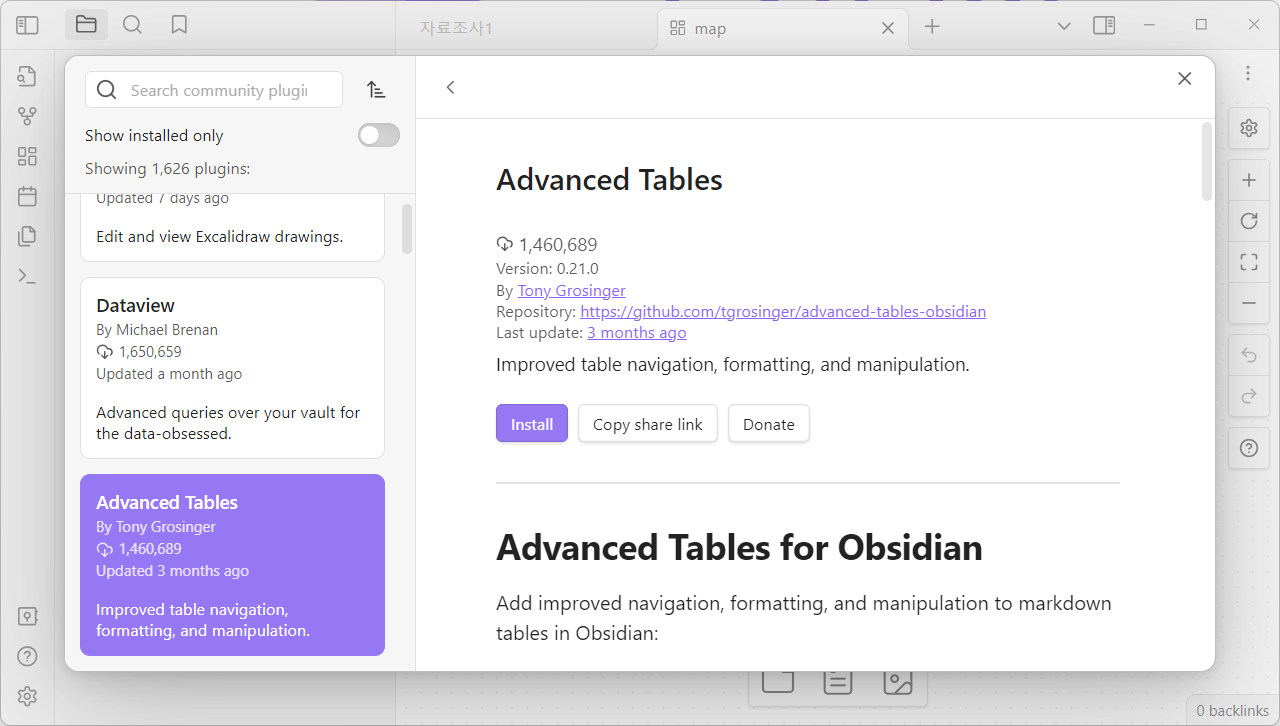Click the sort order icon in plugin browser
Screen dimensions: 1280x726
pyautogui.click(x=376, y=90)
